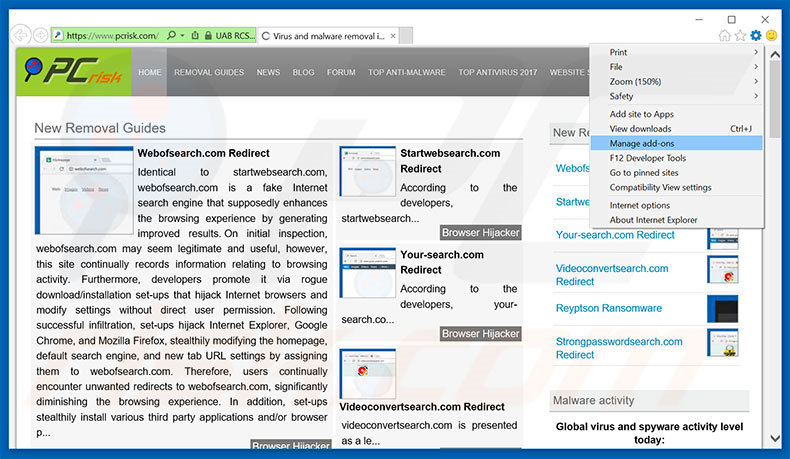Open Webofsearch.com Redirect article title

click(x=204, y=153)
